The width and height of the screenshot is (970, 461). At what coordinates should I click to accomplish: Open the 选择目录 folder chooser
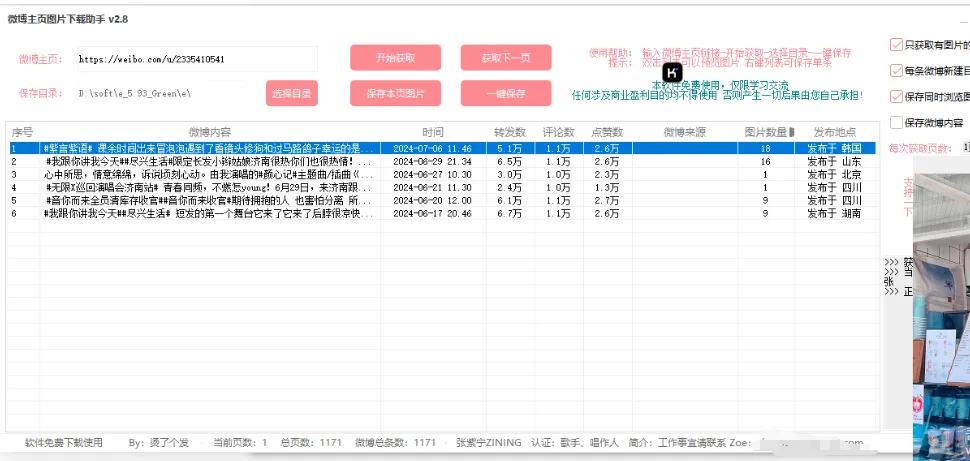coord(292,93)
